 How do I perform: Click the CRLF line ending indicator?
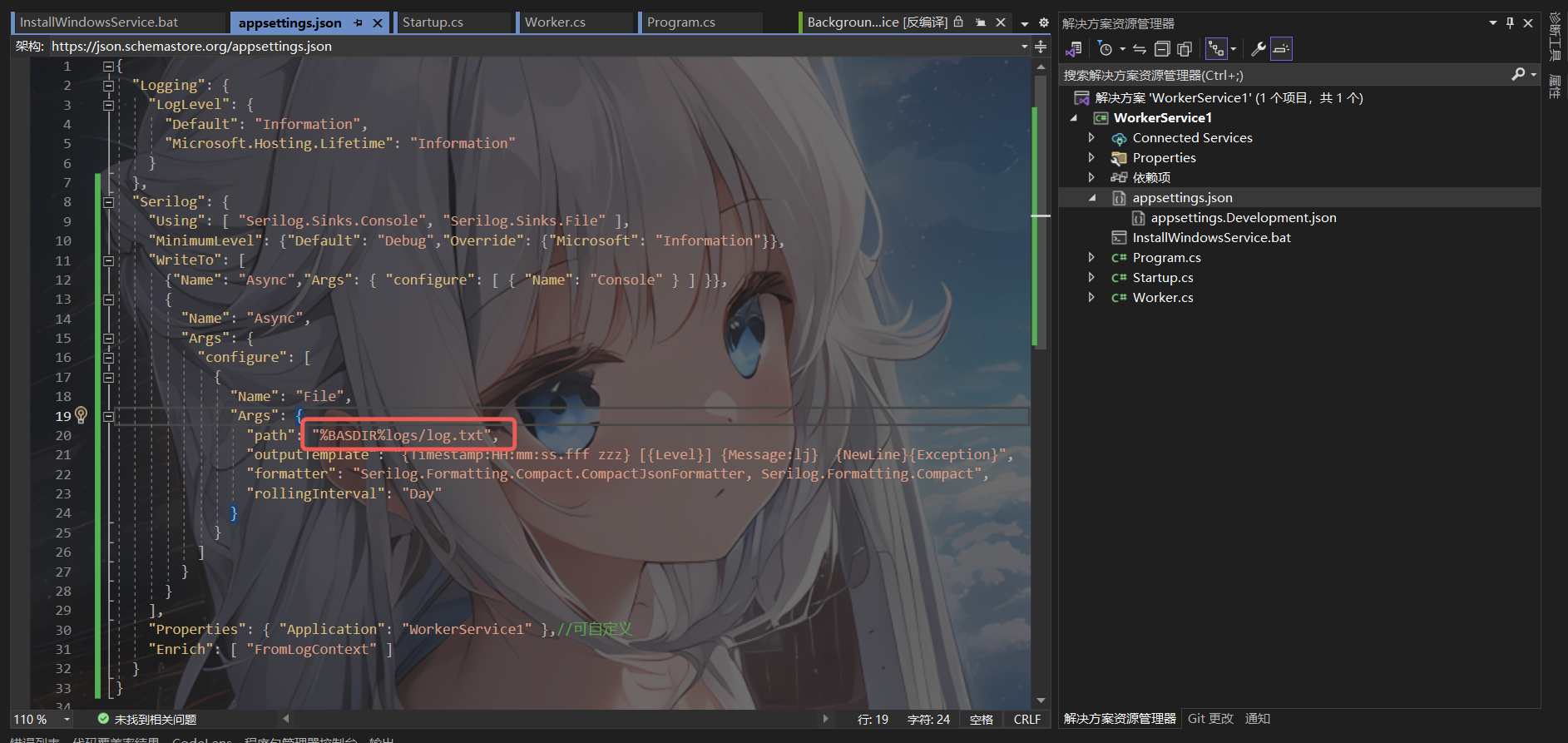tap(1027, 719)
